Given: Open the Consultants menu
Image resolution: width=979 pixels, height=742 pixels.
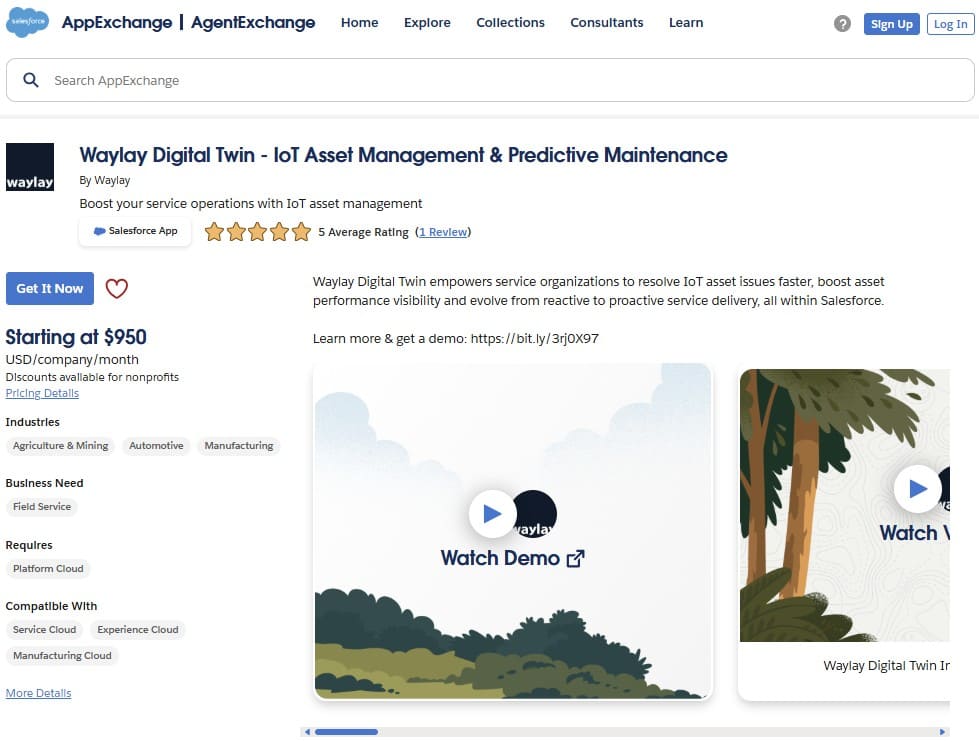Looking at the screenshot, I should (x=606, y=22).
